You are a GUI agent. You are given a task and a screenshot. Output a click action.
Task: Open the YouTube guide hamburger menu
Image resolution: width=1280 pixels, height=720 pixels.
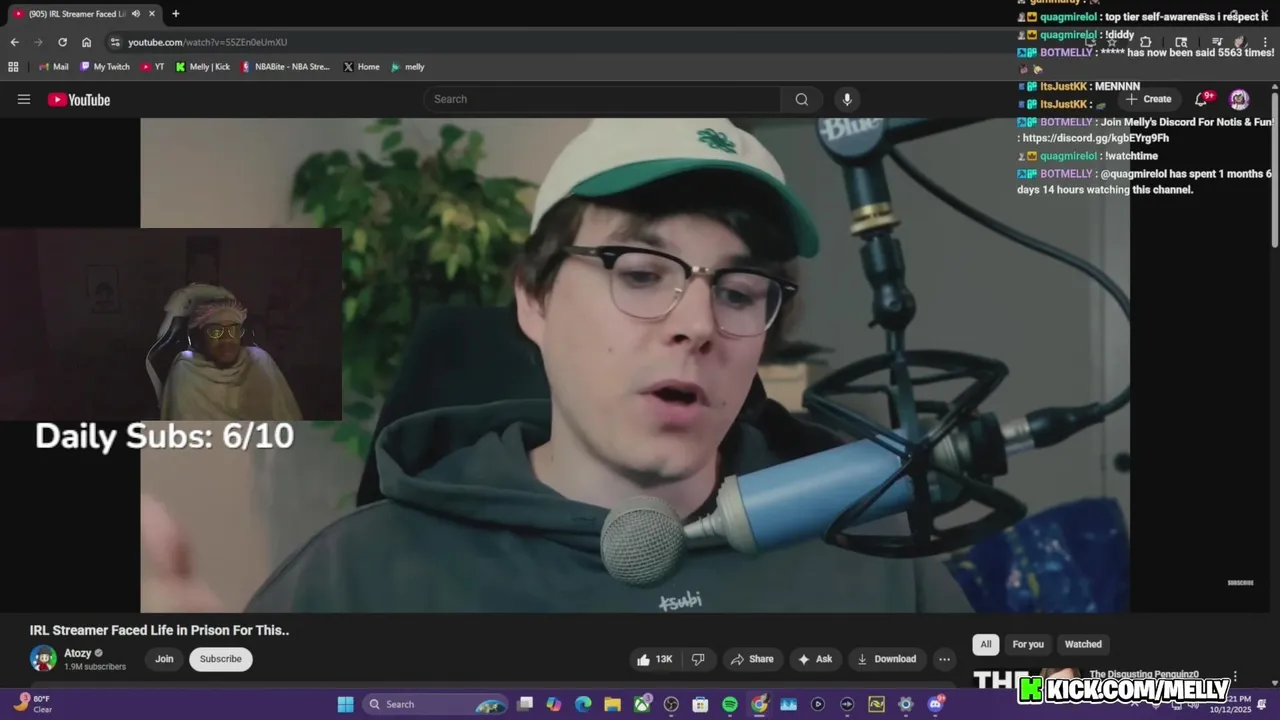pos(24,99)
